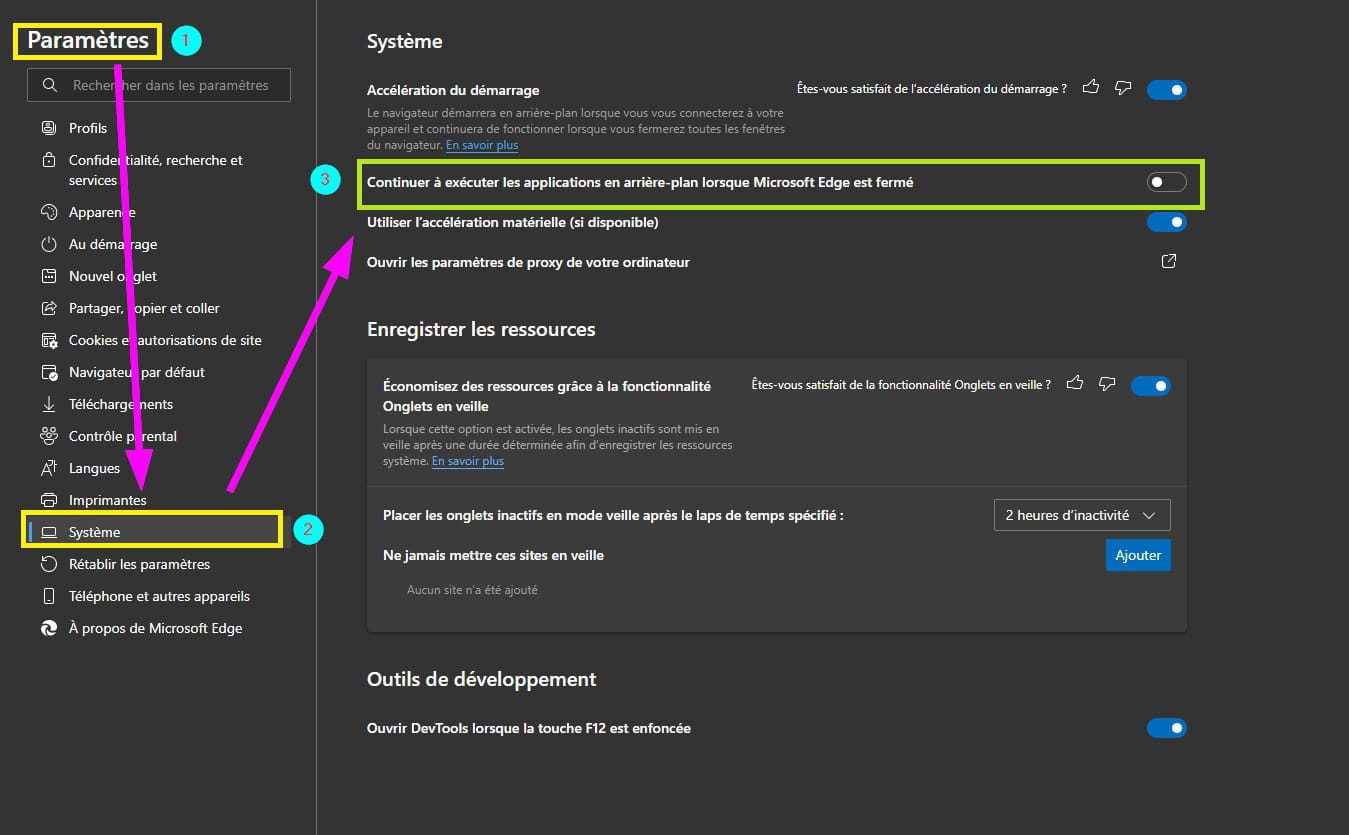
Task: Open Téléchargements settings section
Action: 121,404
